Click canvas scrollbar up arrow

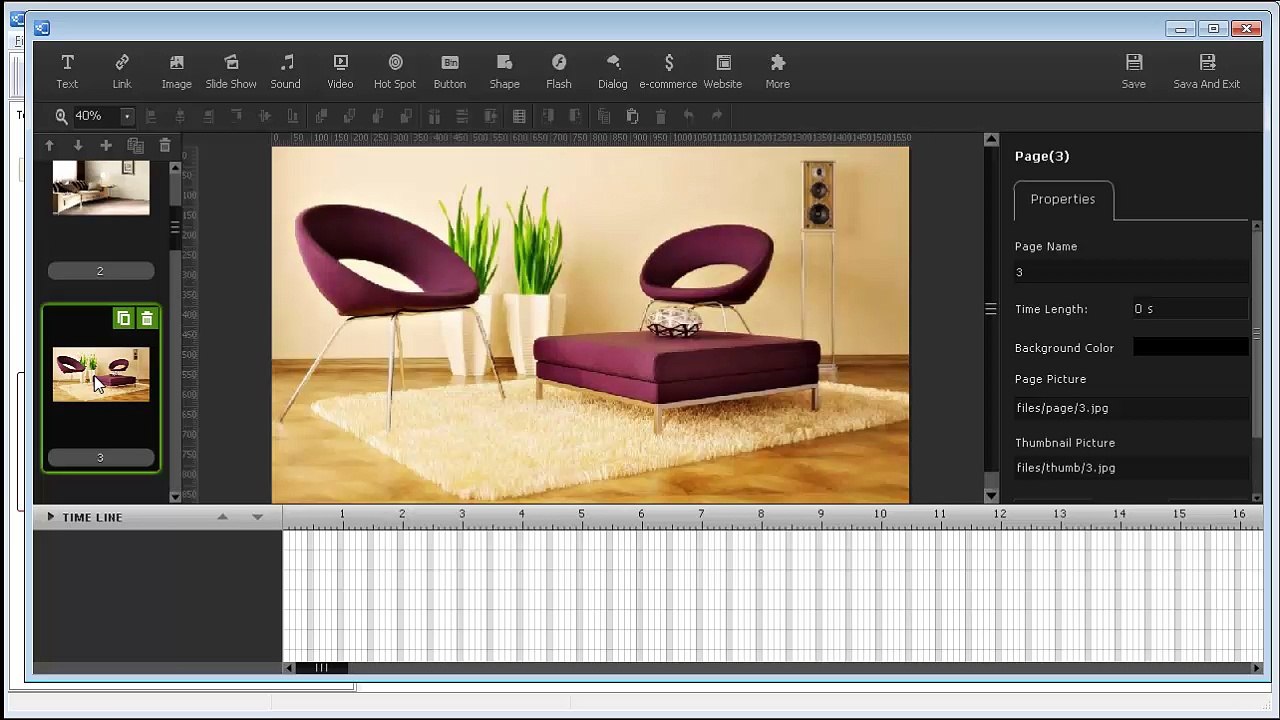(x=991, y=140)
